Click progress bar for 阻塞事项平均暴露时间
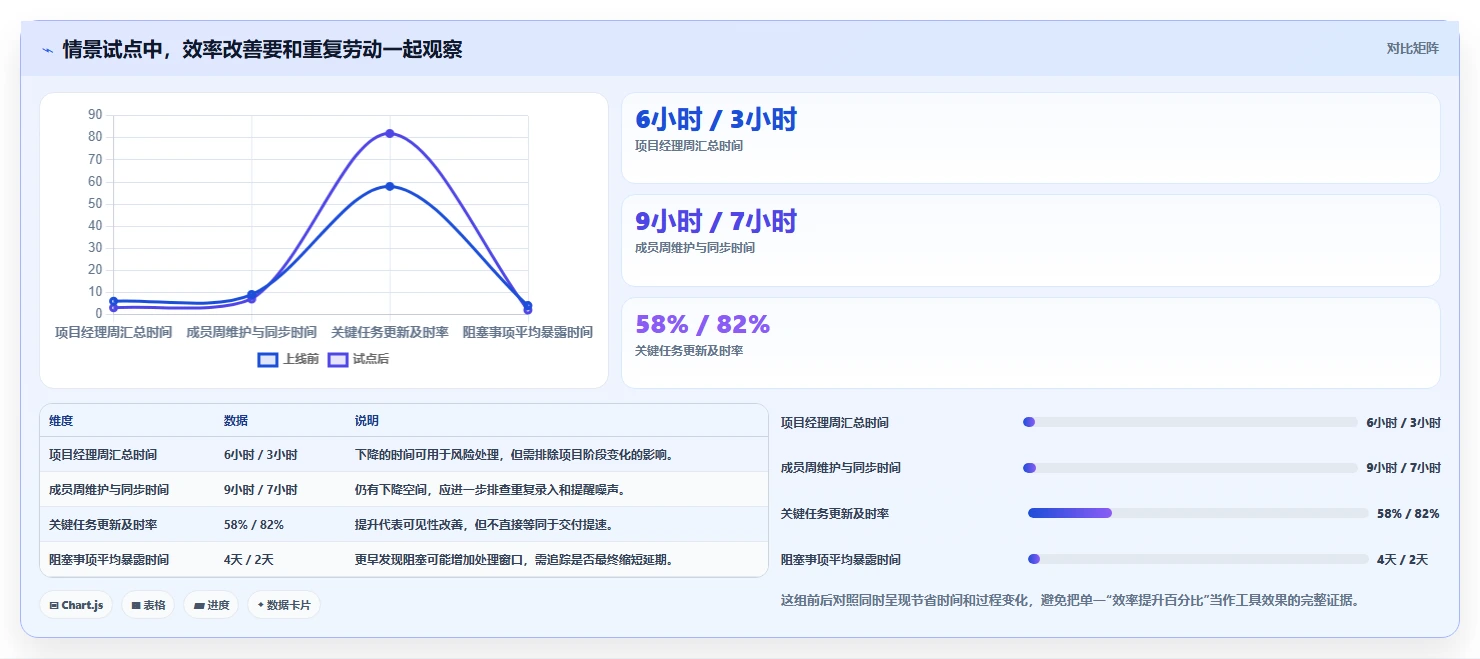Screen dimensions: 1480x659 (1198, 559)
